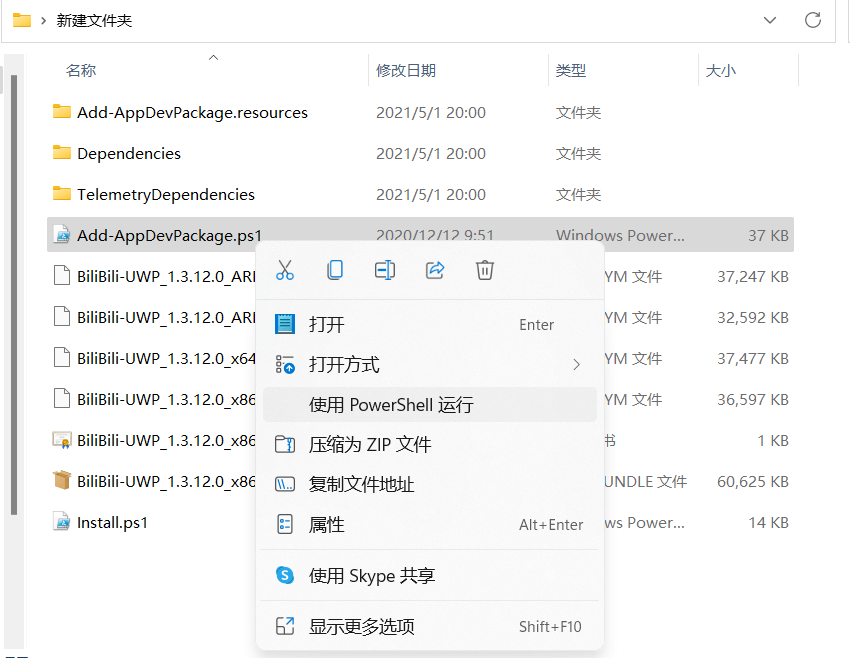The image size is (850, 658).
Task: Click the ZIP folder icon
Action: pyautogui.click(x=285, y=444)
